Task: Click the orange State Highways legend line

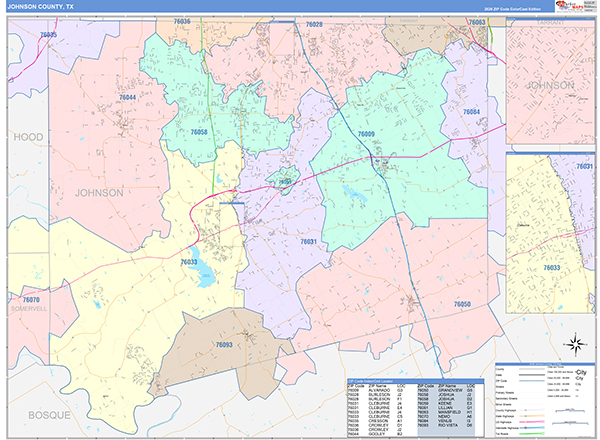Action: point(532,416)
